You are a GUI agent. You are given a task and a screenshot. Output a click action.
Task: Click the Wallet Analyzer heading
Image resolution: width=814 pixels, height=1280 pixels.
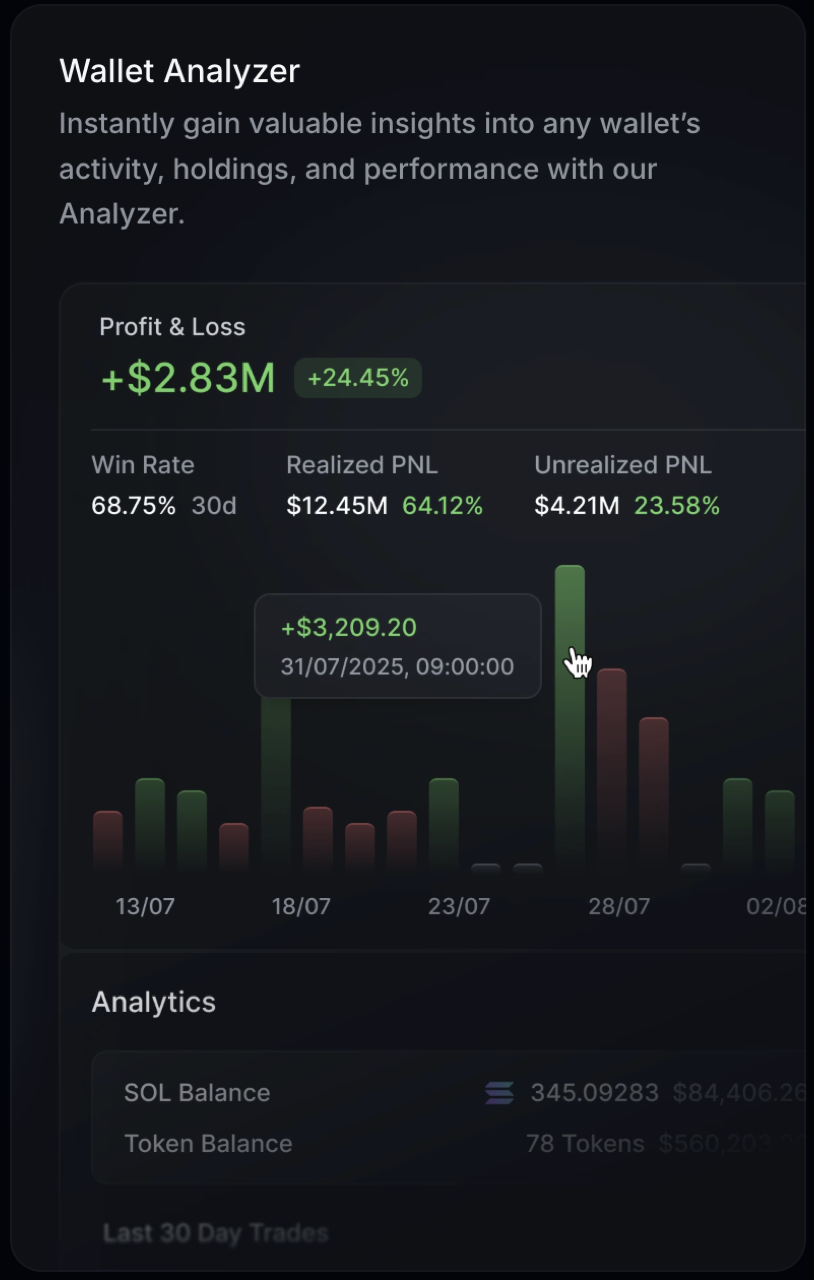click(x=179, y=71)
